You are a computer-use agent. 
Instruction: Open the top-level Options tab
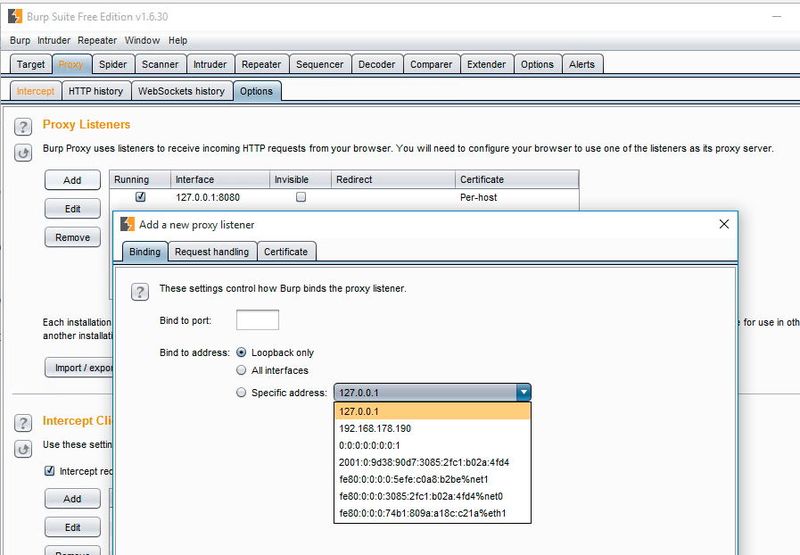point(537,64)
